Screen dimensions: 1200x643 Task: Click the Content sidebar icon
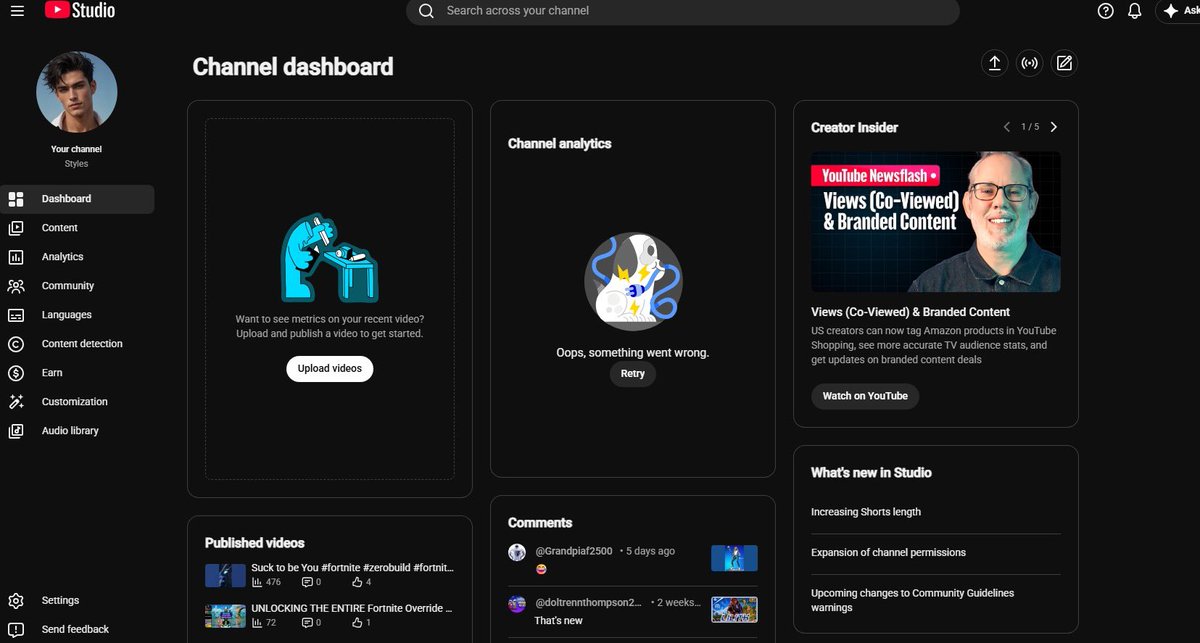(16, 228)
